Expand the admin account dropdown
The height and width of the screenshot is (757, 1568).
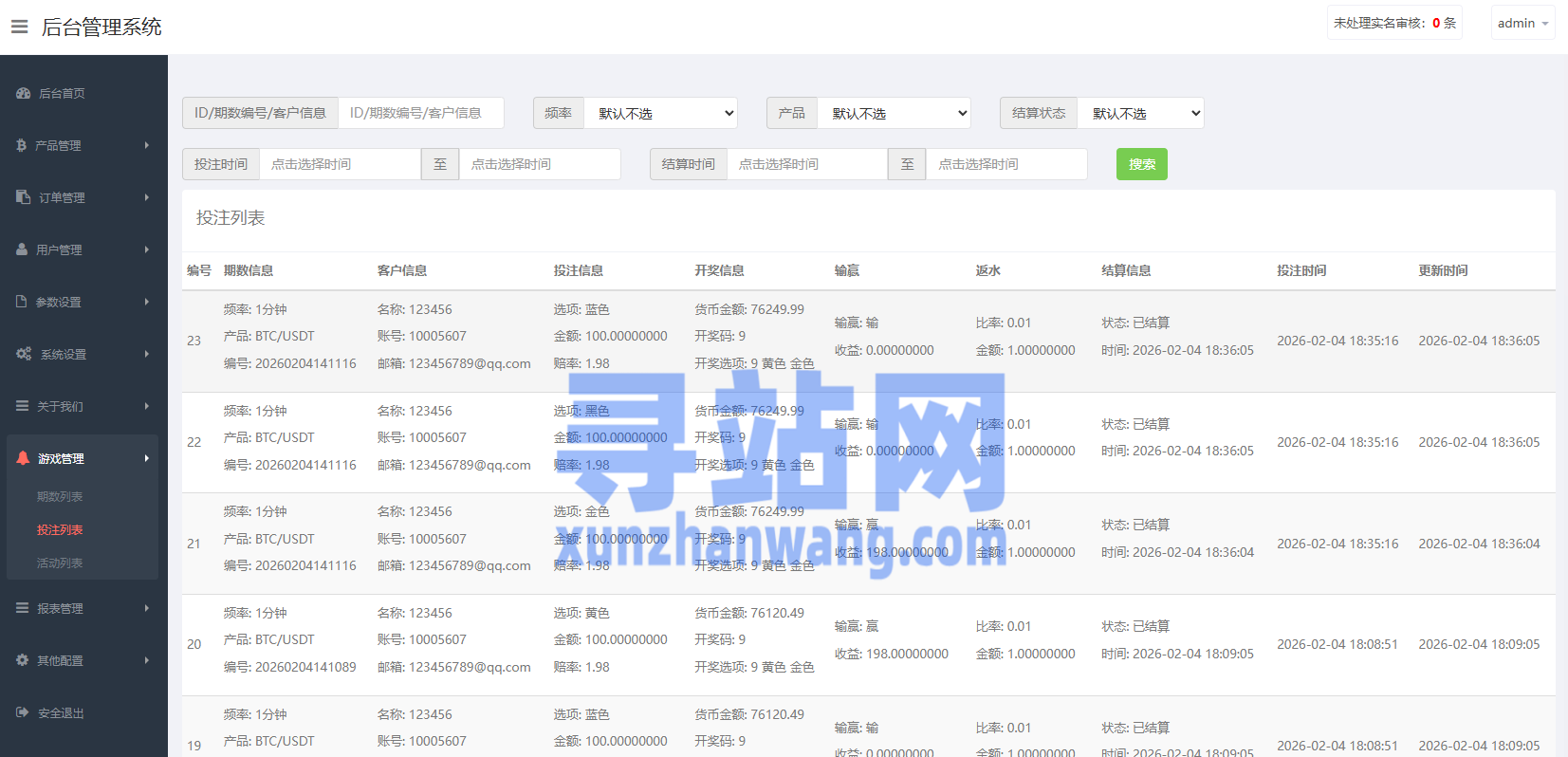pyautogui.click(x=1522, y=23)
